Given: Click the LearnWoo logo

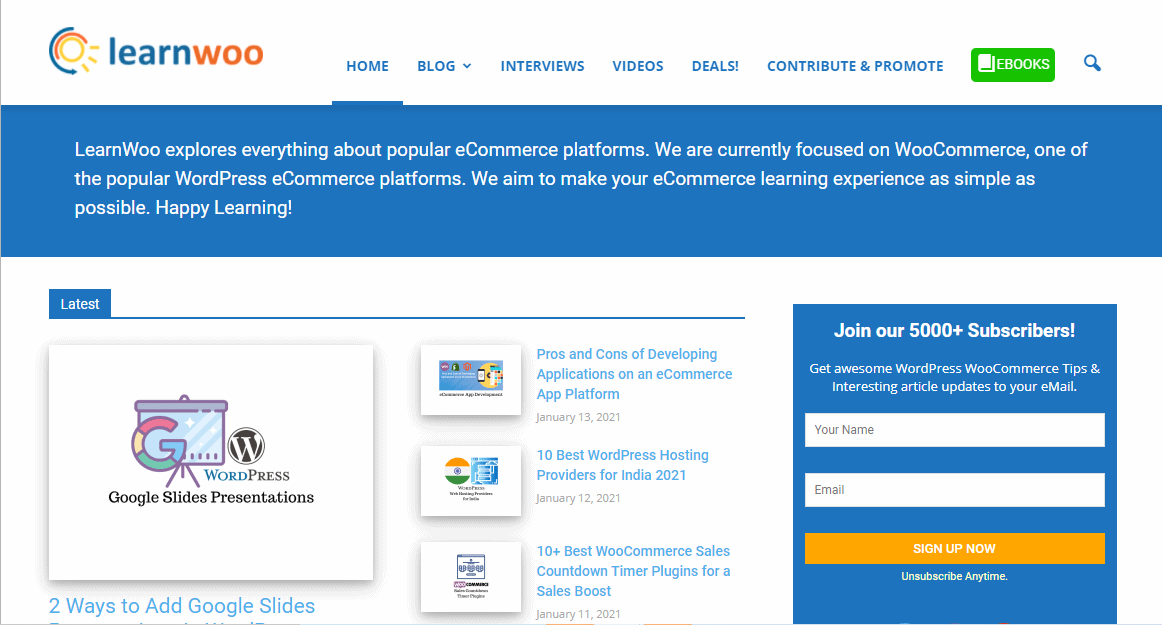Looking at the screenshot, I should [x=155, y=50].
